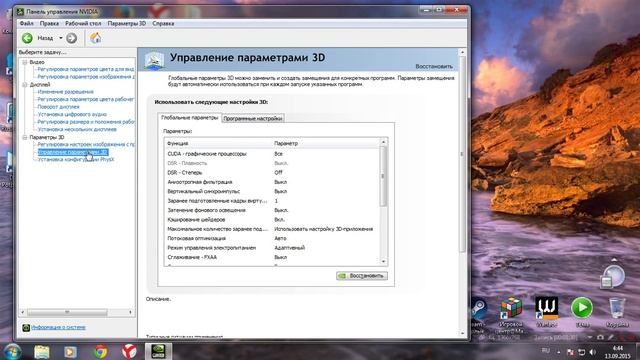Click the task tree horizontal scrollbar thumb
Screen dimensions: 640x360
pyautogui.click(x=67, y=312)
